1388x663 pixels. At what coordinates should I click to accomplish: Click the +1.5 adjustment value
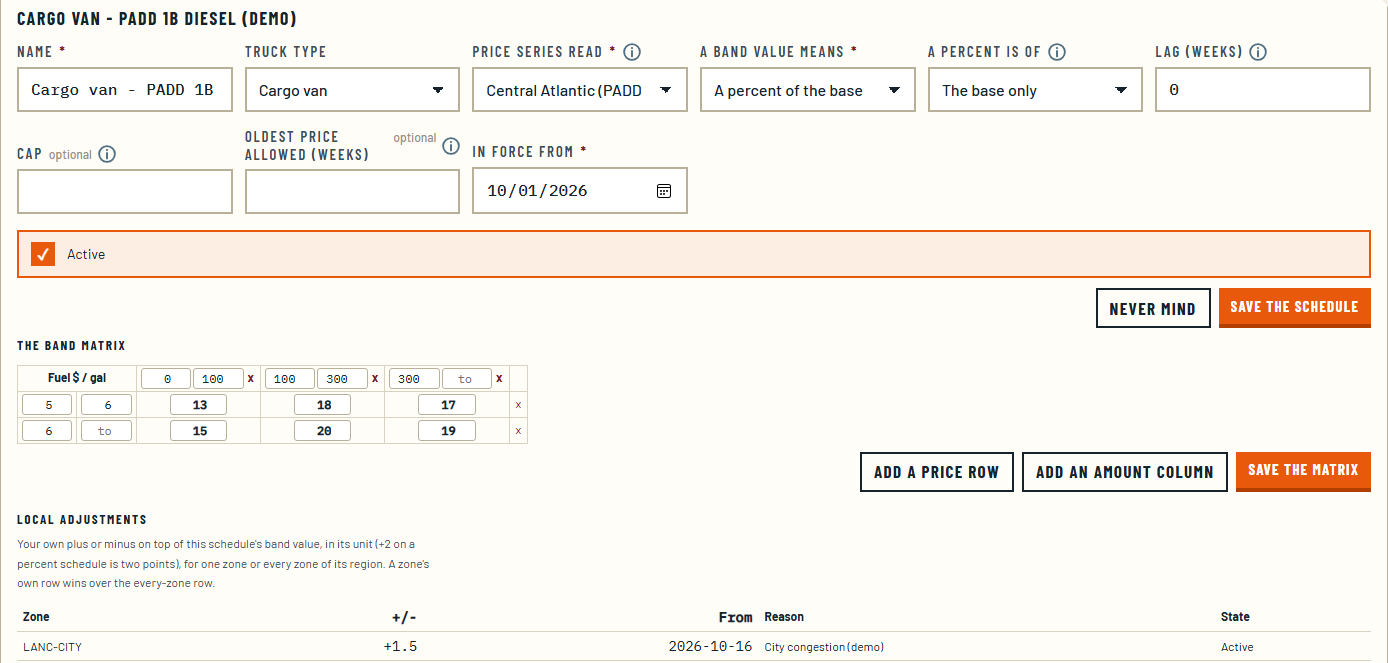click(x=400, y=647)
